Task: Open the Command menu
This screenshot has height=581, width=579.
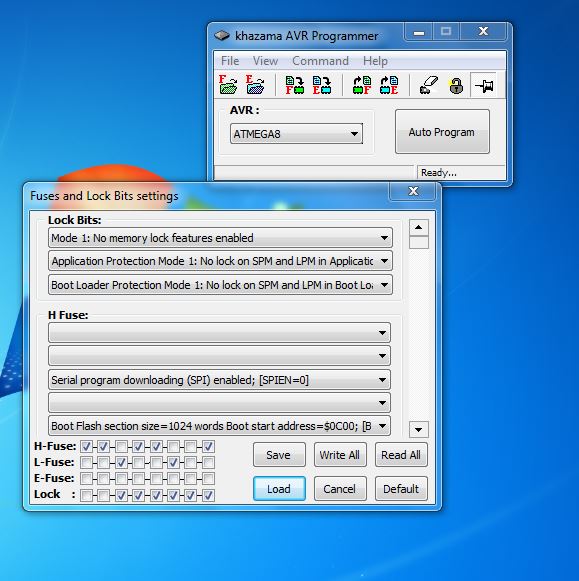Action: (x=320, y=61)
